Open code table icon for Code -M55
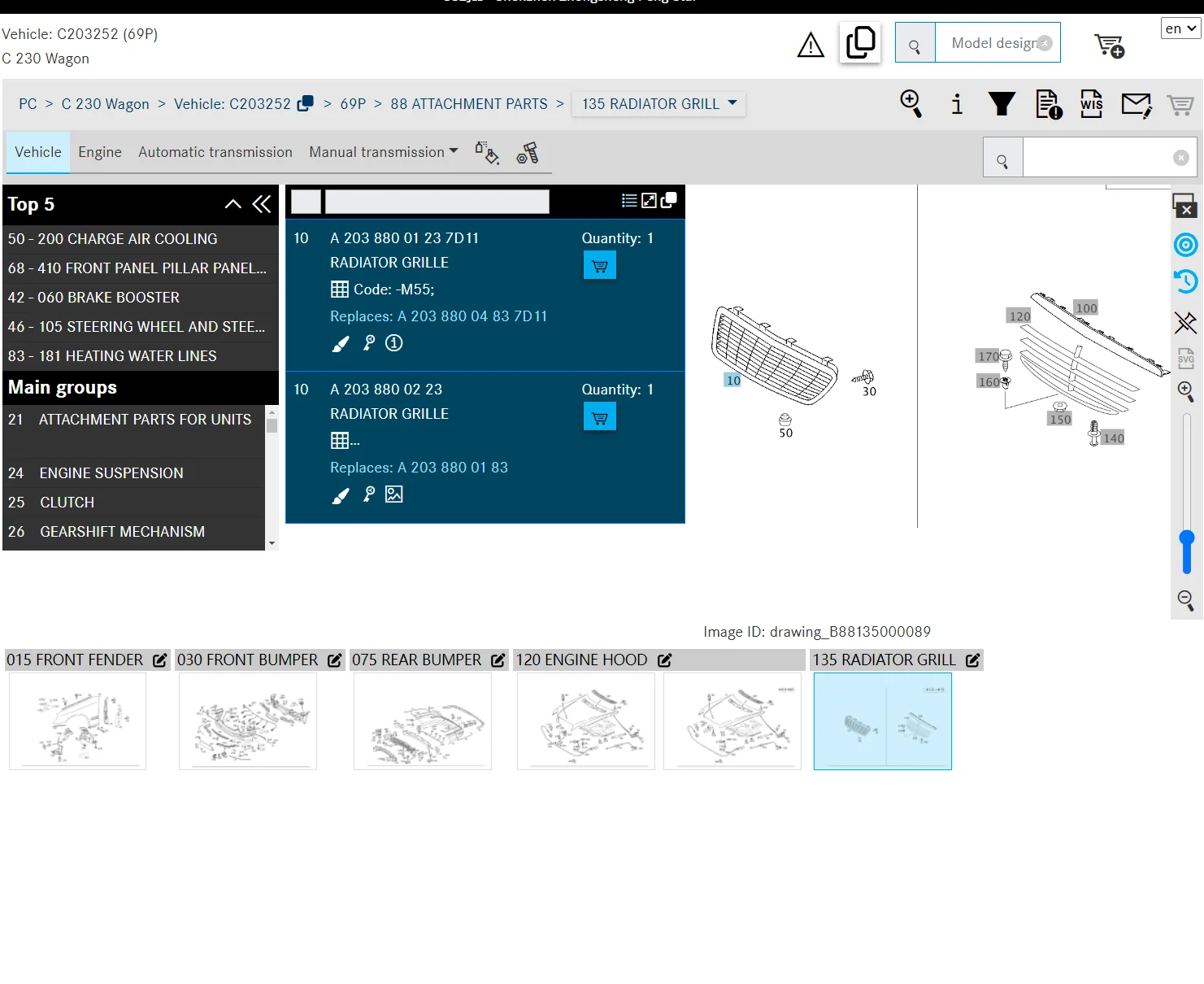 (x=340, y=290)
